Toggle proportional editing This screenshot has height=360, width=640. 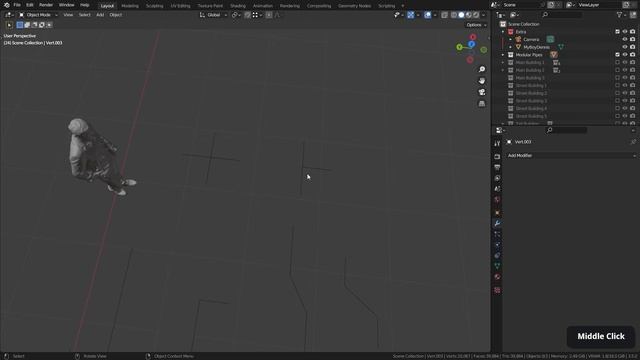269,15
